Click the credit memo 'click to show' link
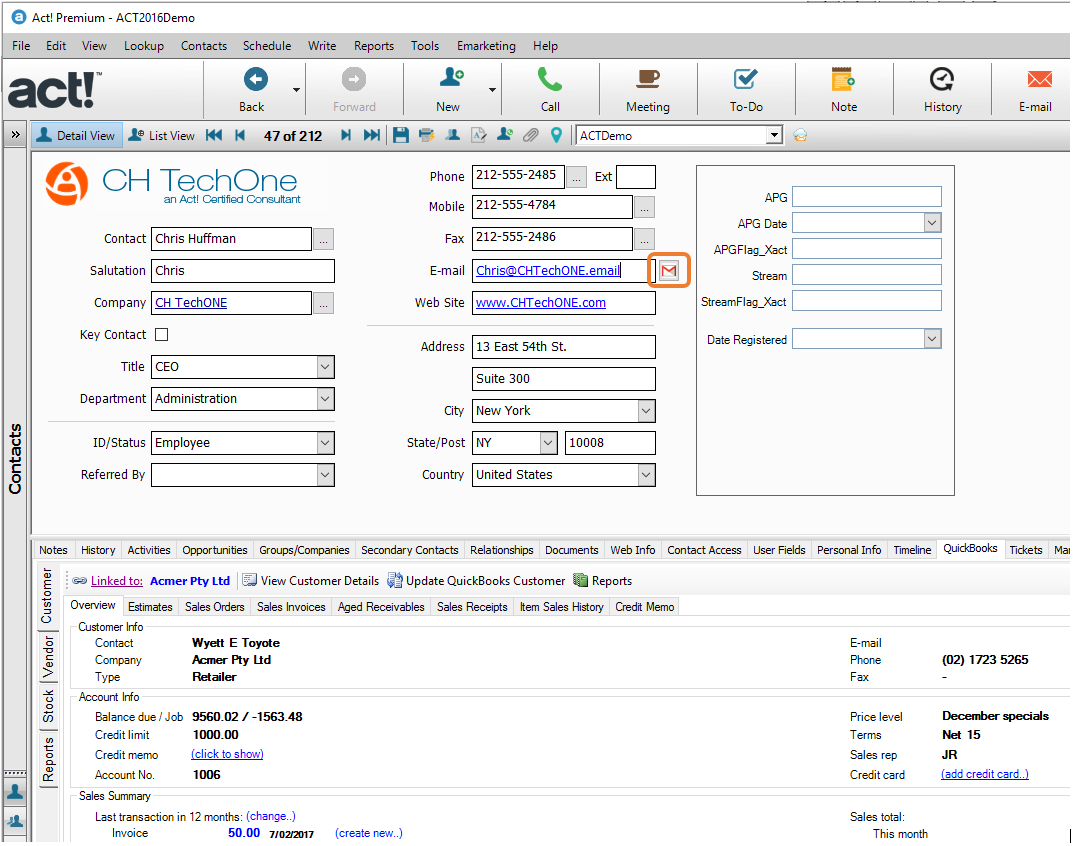 pos(227,754)
